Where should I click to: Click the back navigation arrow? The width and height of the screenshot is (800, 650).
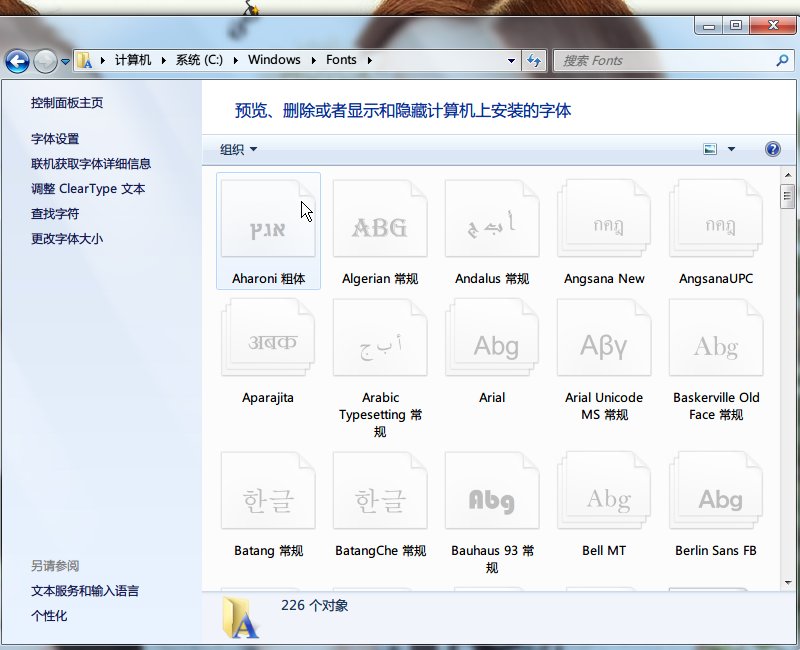17,60
